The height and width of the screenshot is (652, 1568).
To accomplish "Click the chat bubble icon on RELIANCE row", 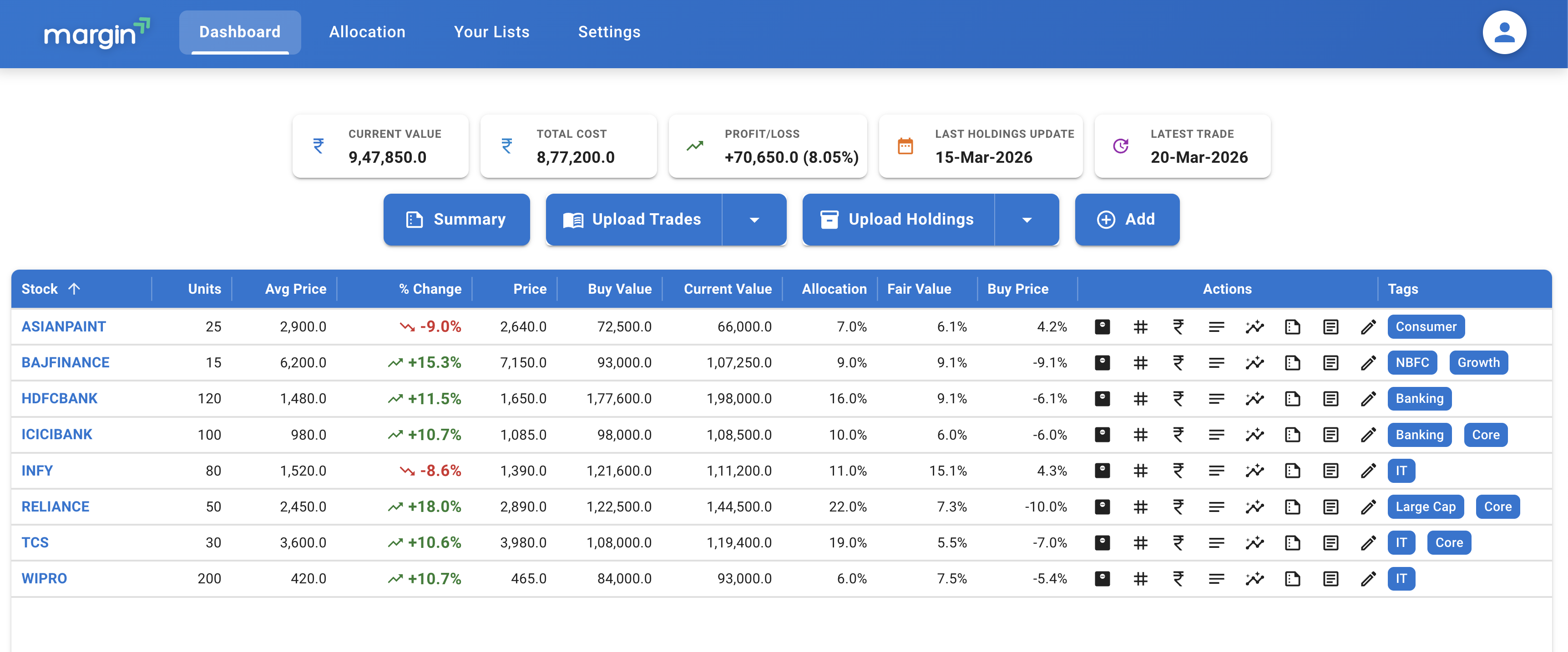I will pos(1103,506).
